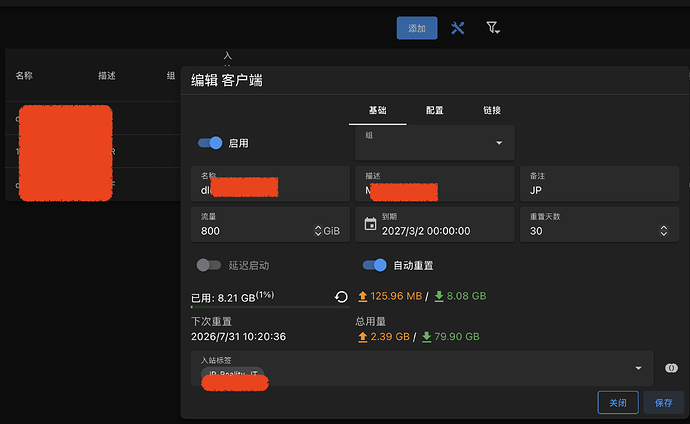Image resolution: width=690 pixels, height=424 pixels.
Task: Open the tools wrench icon
Action: click(x=458, y=28)
